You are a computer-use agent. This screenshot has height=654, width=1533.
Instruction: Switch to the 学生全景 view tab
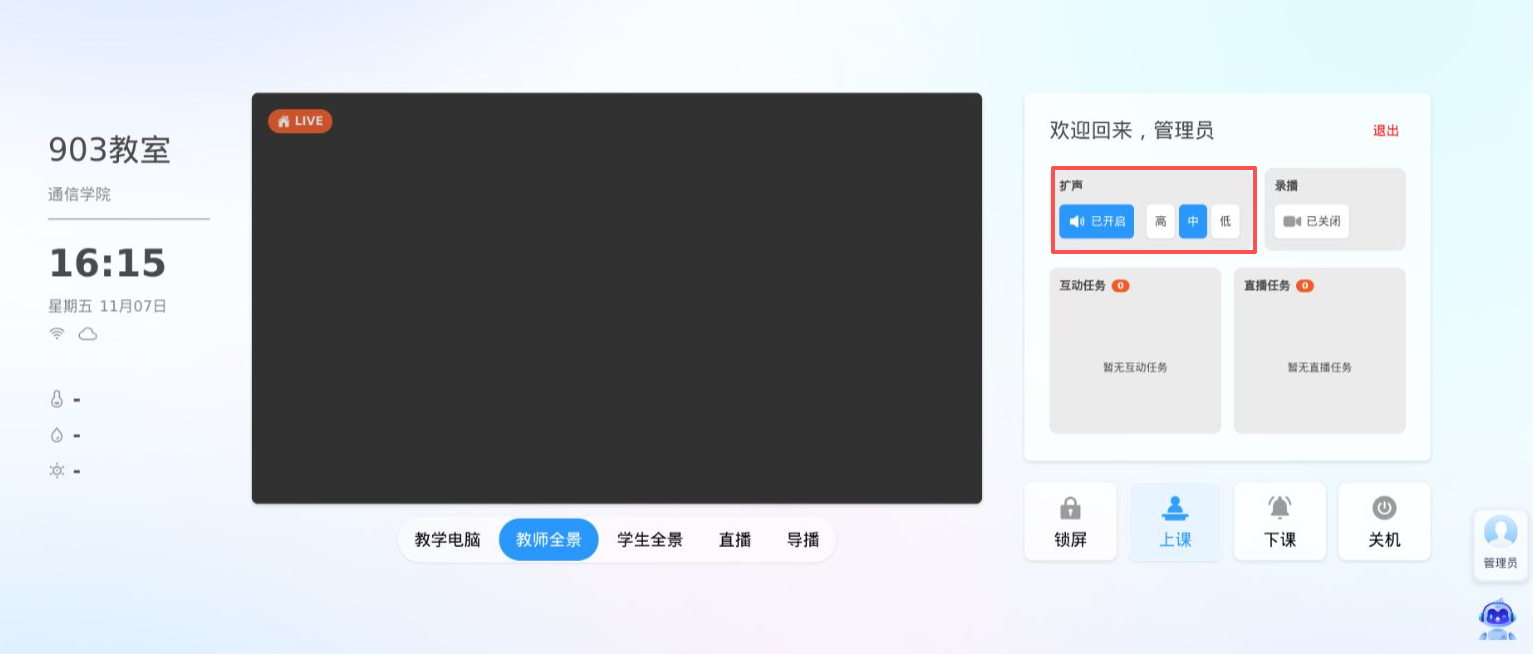(650, 540)
